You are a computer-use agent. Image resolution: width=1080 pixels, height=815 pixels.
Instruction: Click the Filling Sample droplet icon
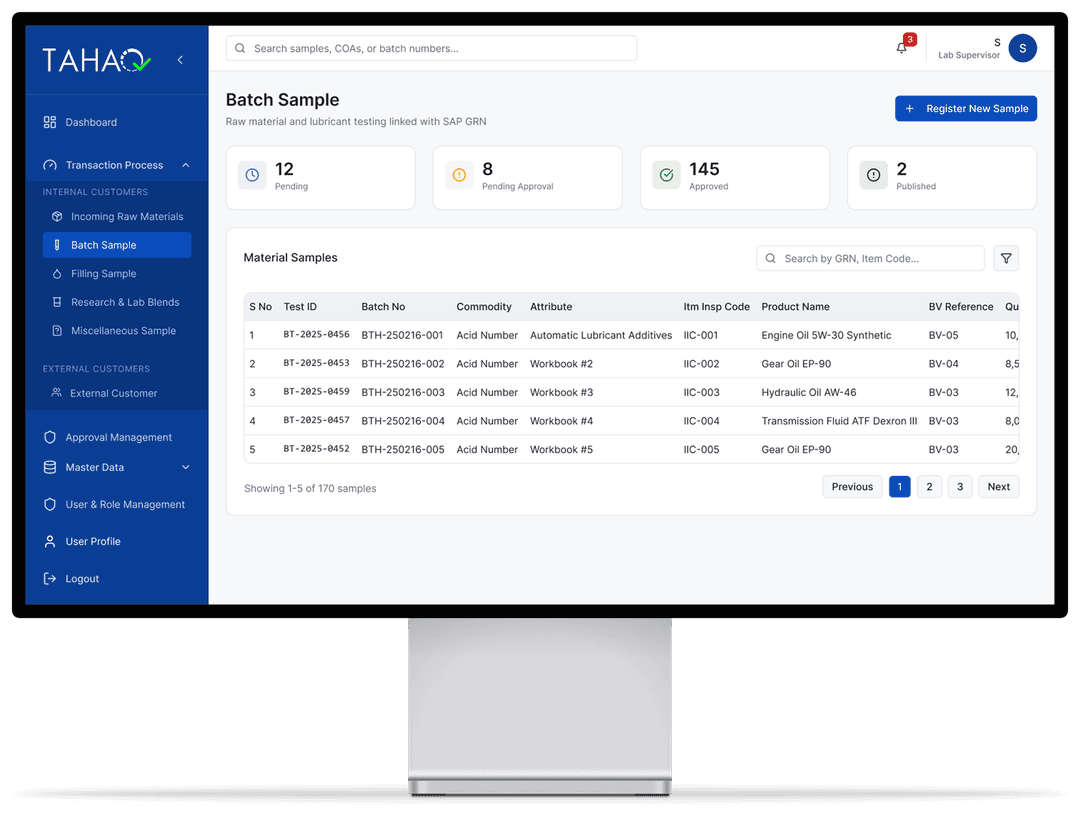(57, 274)
